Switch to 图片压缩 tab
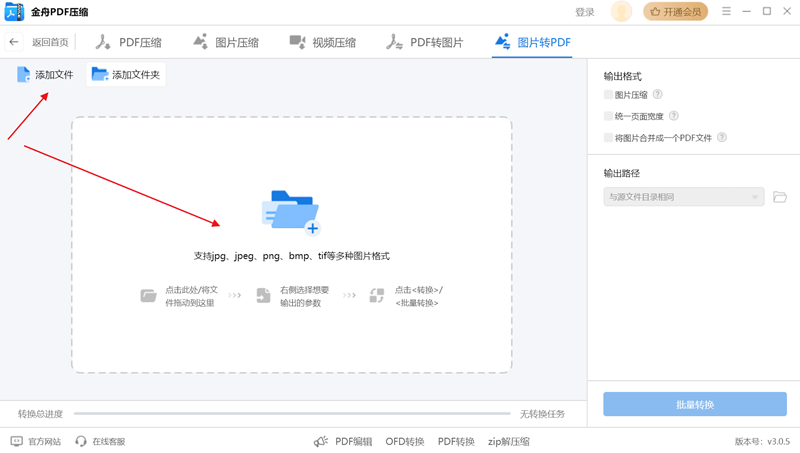800x453 pixels. pos(226,42)
